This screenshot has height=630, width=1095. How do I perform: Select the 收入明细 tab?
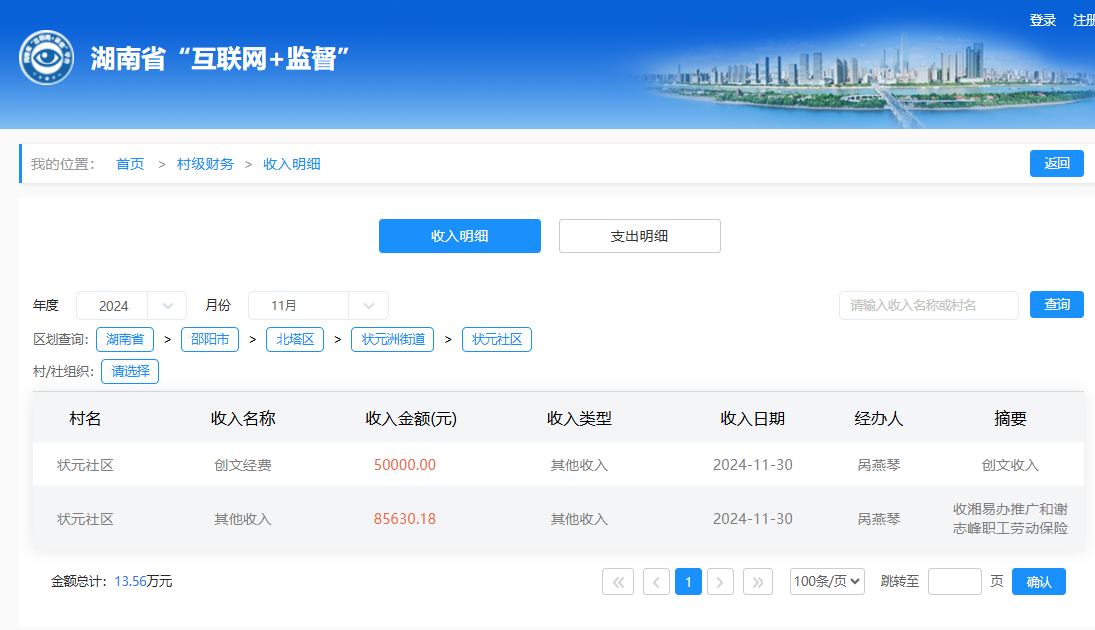coord(459,236)
